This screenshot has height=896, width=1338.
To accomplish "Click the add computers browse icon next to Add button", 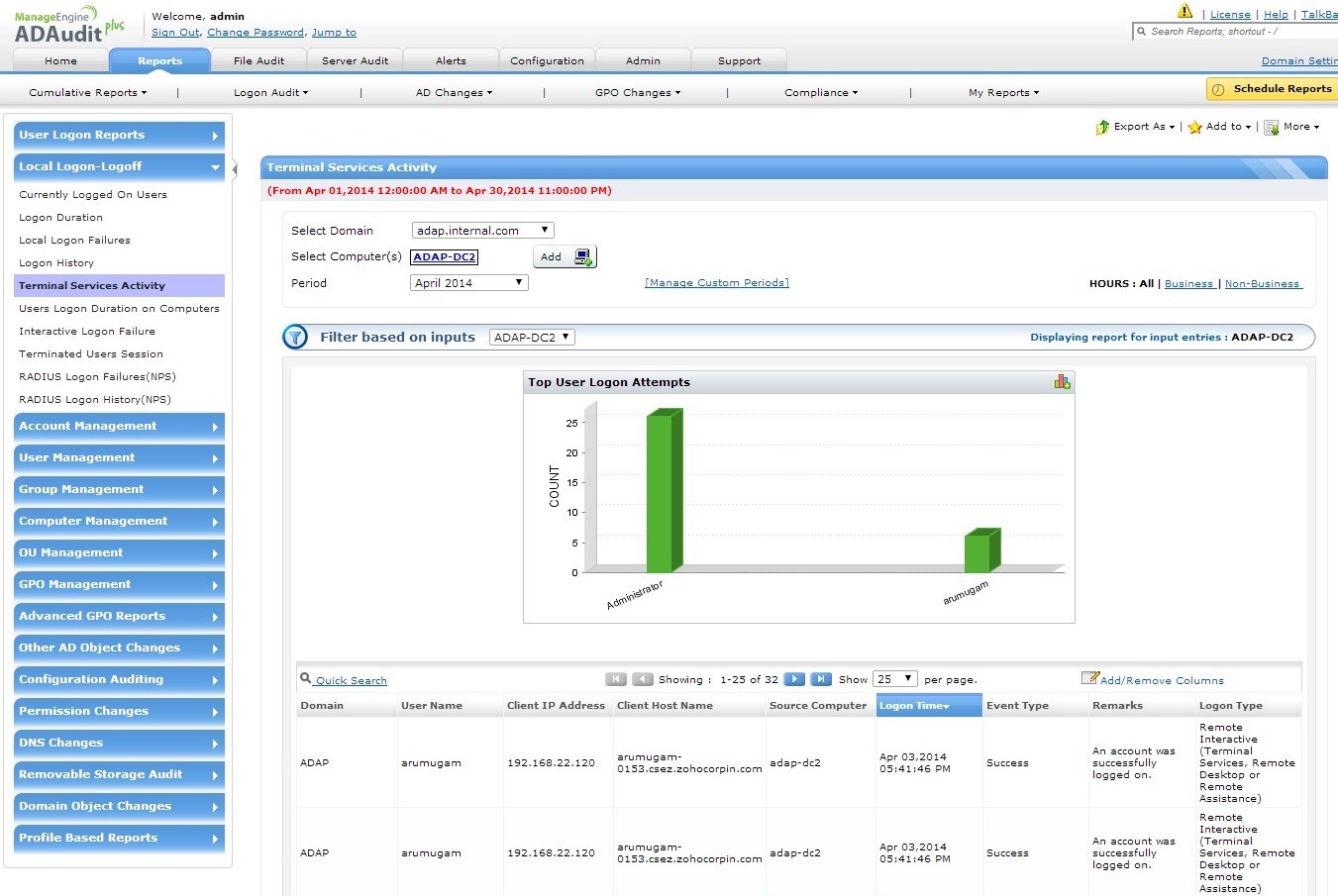I will tap(583, 255).
